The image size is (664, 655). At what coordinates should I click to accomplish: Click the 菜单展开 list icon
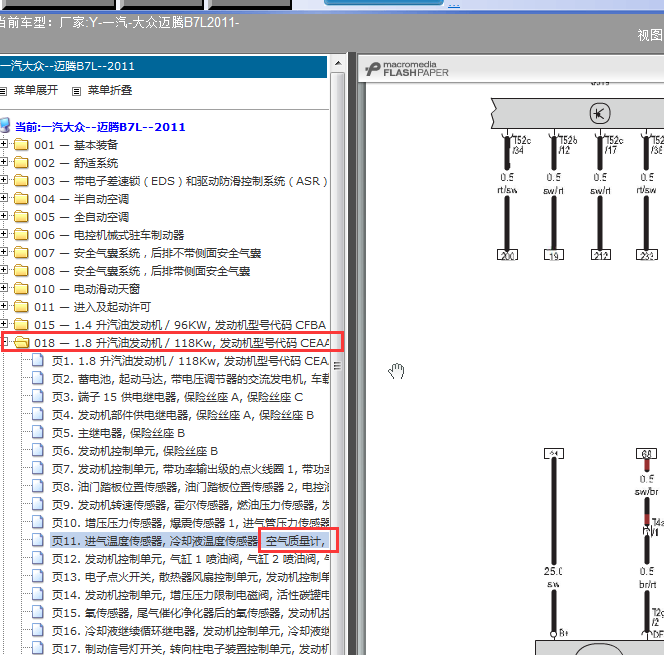pos(3,91)
